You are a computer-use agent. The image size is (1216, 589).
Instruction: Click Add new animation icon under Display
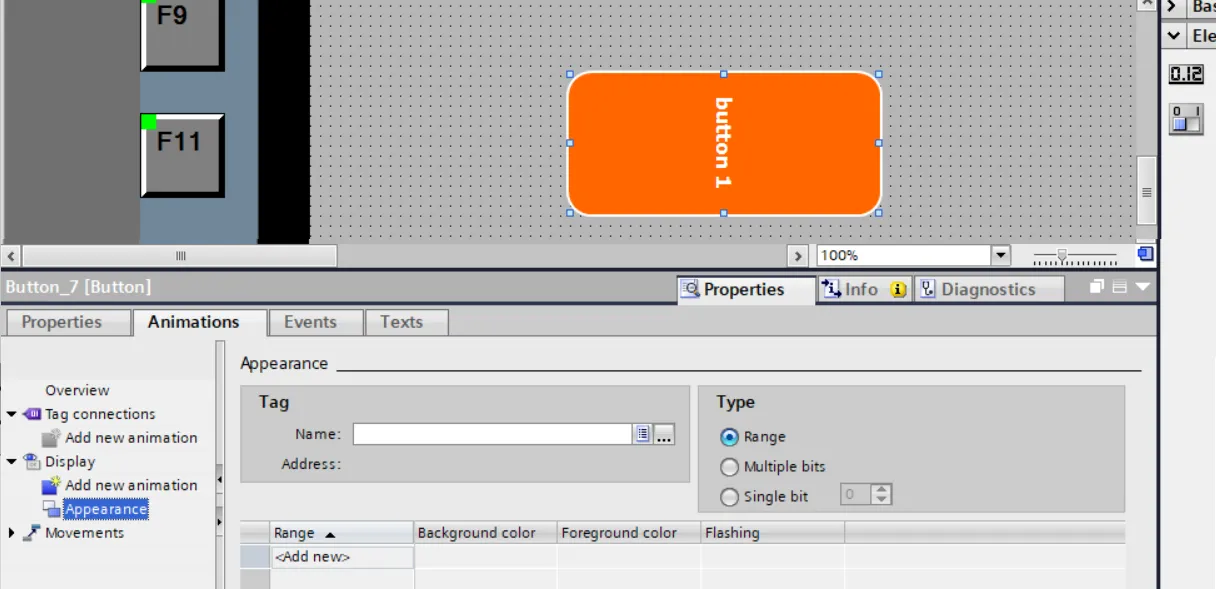[x=51, y=485]
